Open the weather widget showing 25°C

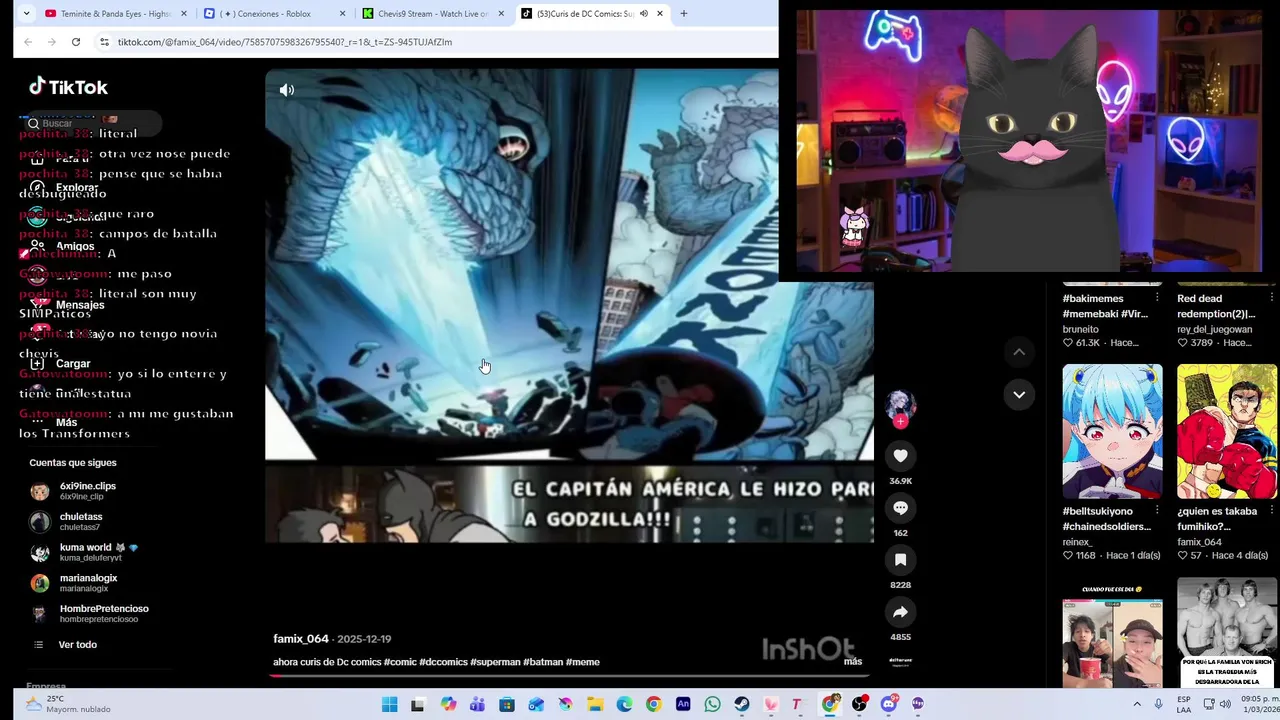click(70, 704)
